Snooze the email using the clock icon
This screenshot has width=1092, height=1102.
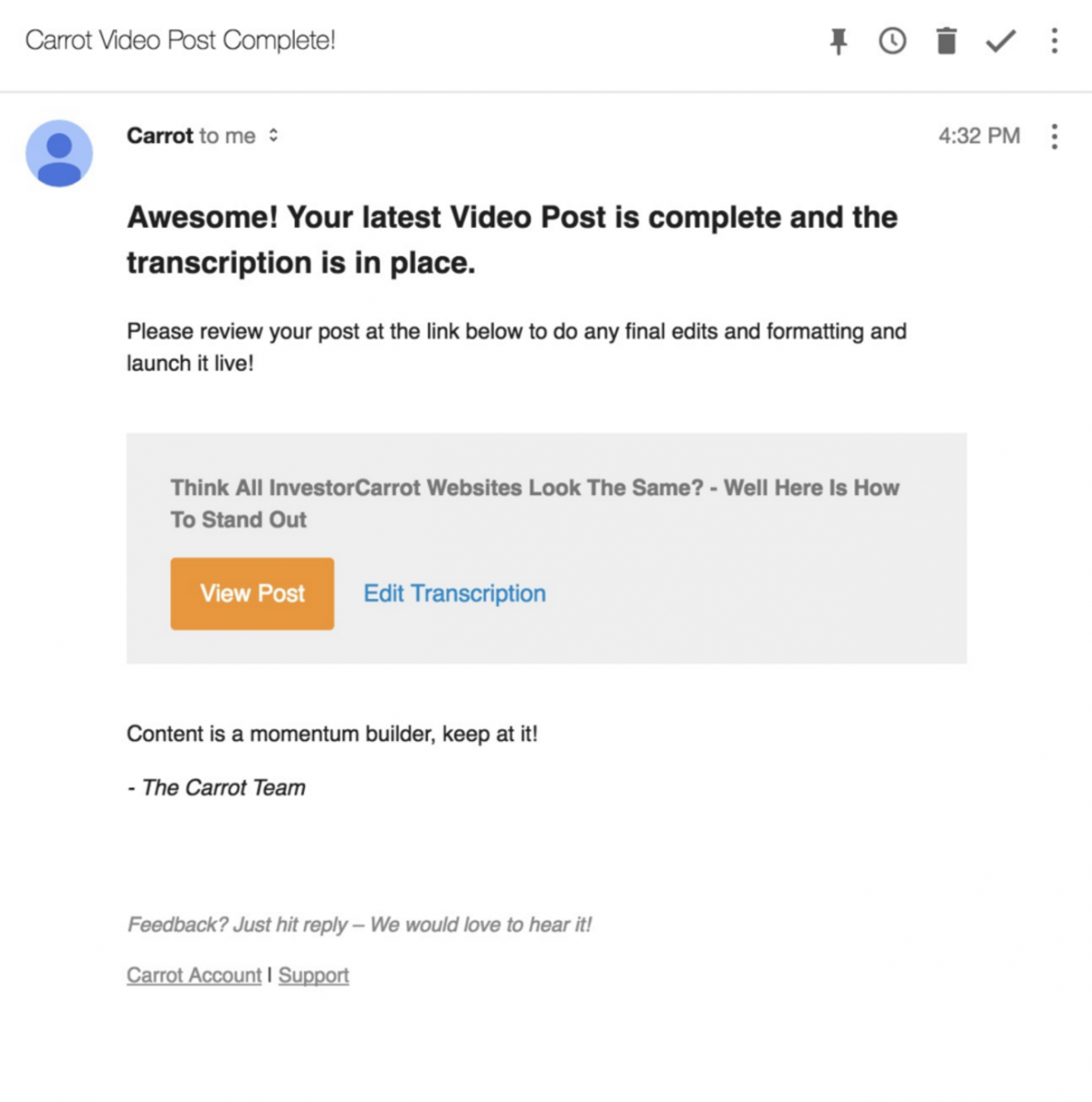892,41
